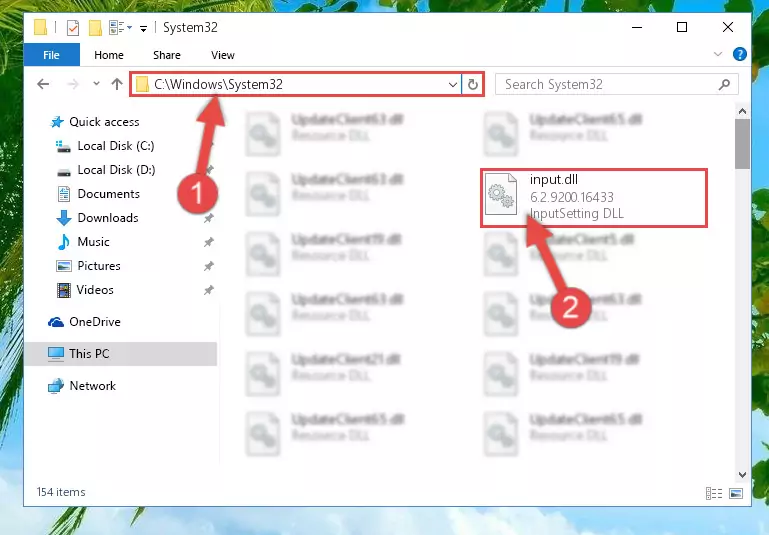The image size is (769, 535).
Task: Refresh the System32 folder
Action: click(473, 84)
